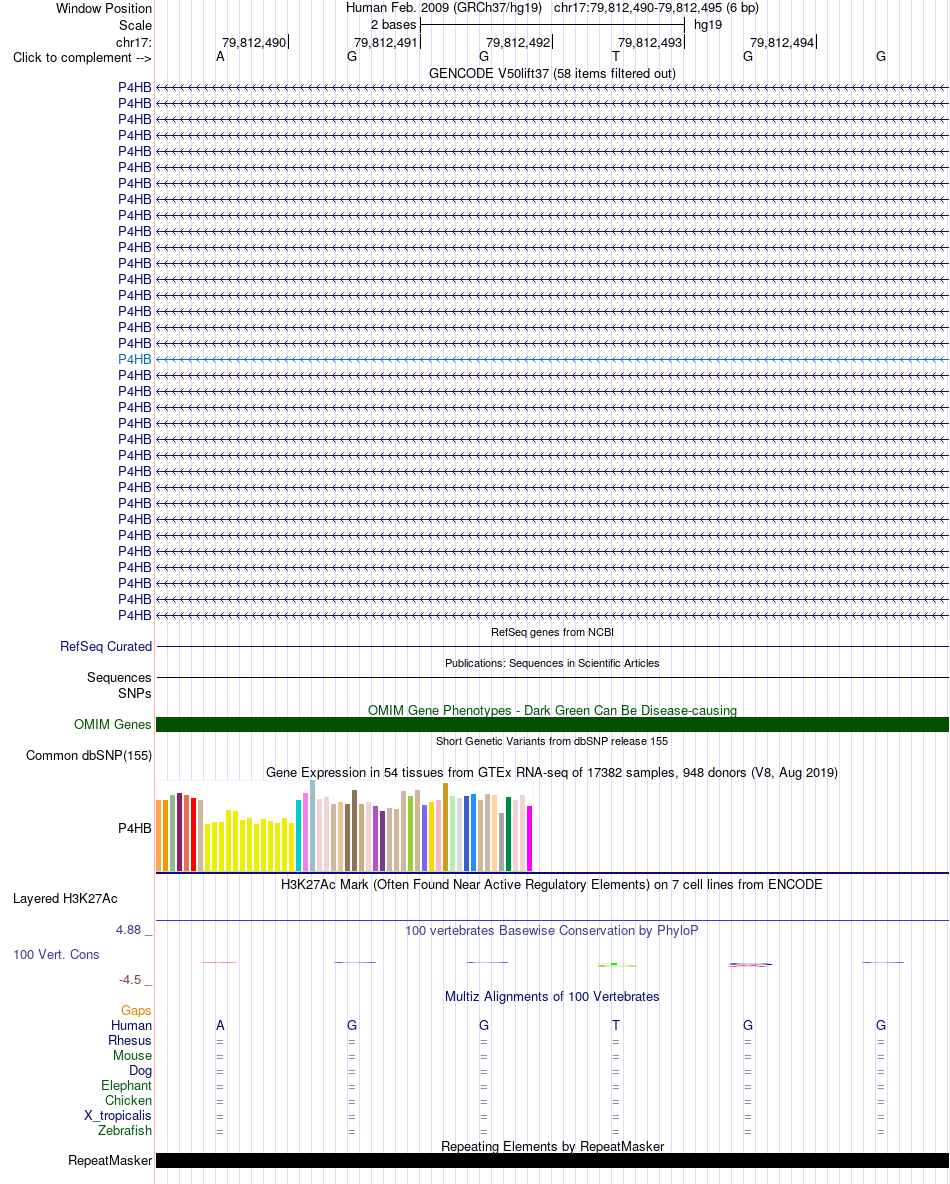The width and height of the screenshot is (950, 1184).
Task: Select the 'Scale' track label
Action: click(x=135, y=25)
